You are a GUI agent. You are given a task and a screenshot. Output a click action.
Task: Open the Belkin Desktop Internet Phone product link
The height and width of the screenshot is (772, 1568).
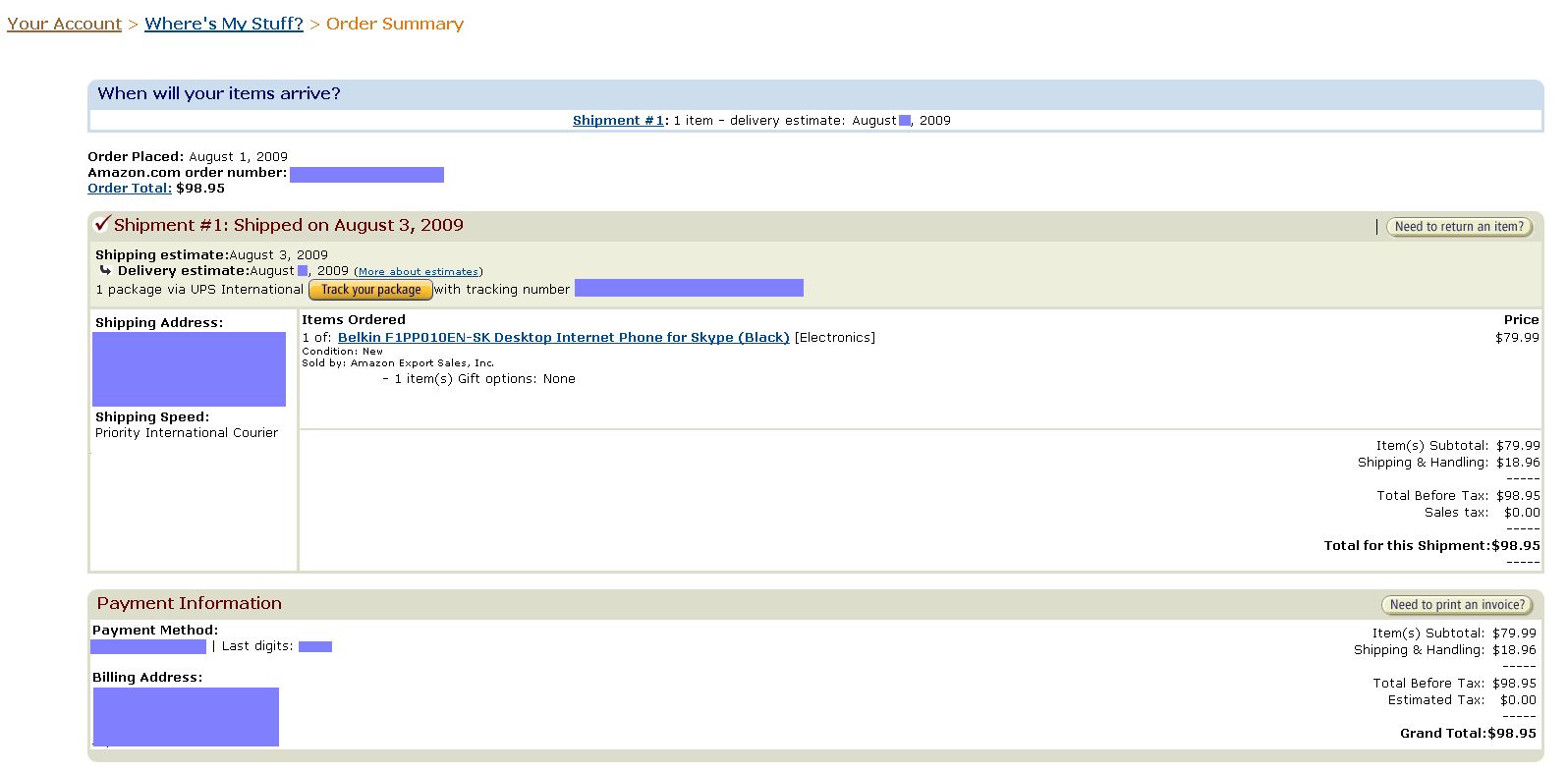(564, 338)
